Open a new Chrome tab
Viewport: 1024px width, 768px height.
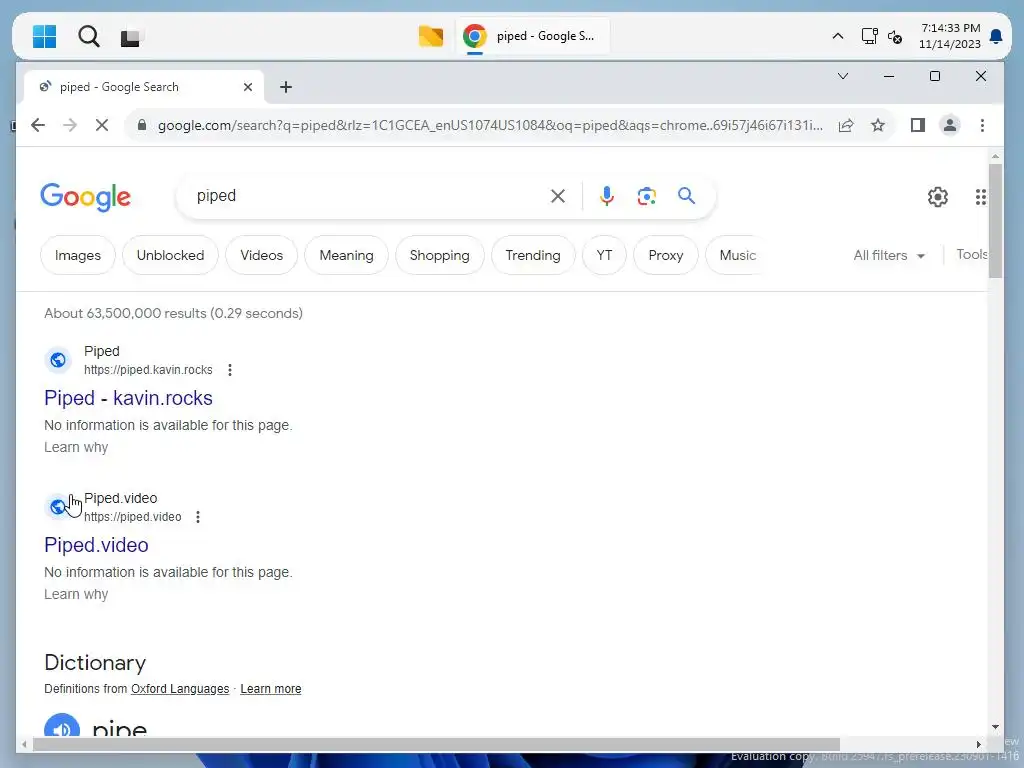point(286,87)
